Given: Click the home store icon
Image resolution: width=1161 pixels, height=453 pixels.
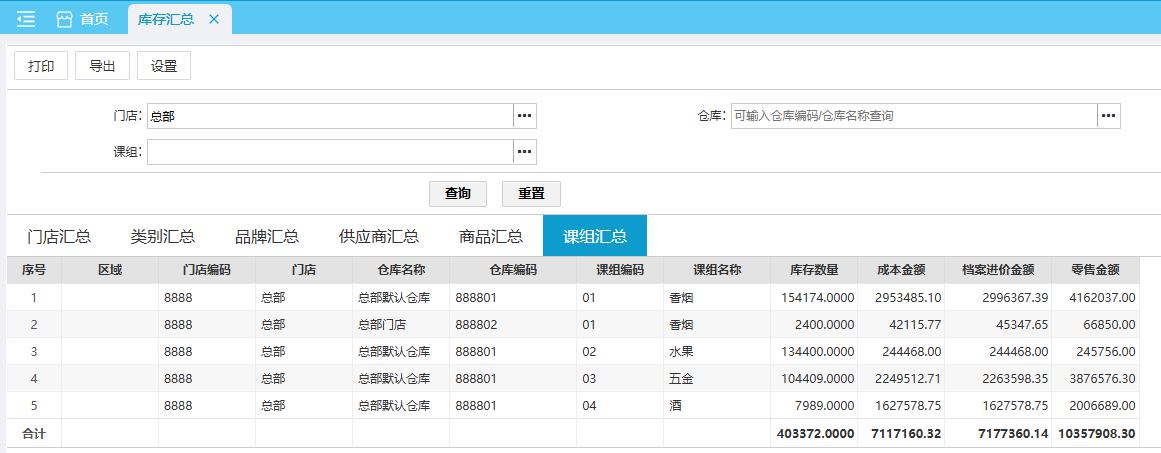Looking at the screenshot, I should 65,19.
